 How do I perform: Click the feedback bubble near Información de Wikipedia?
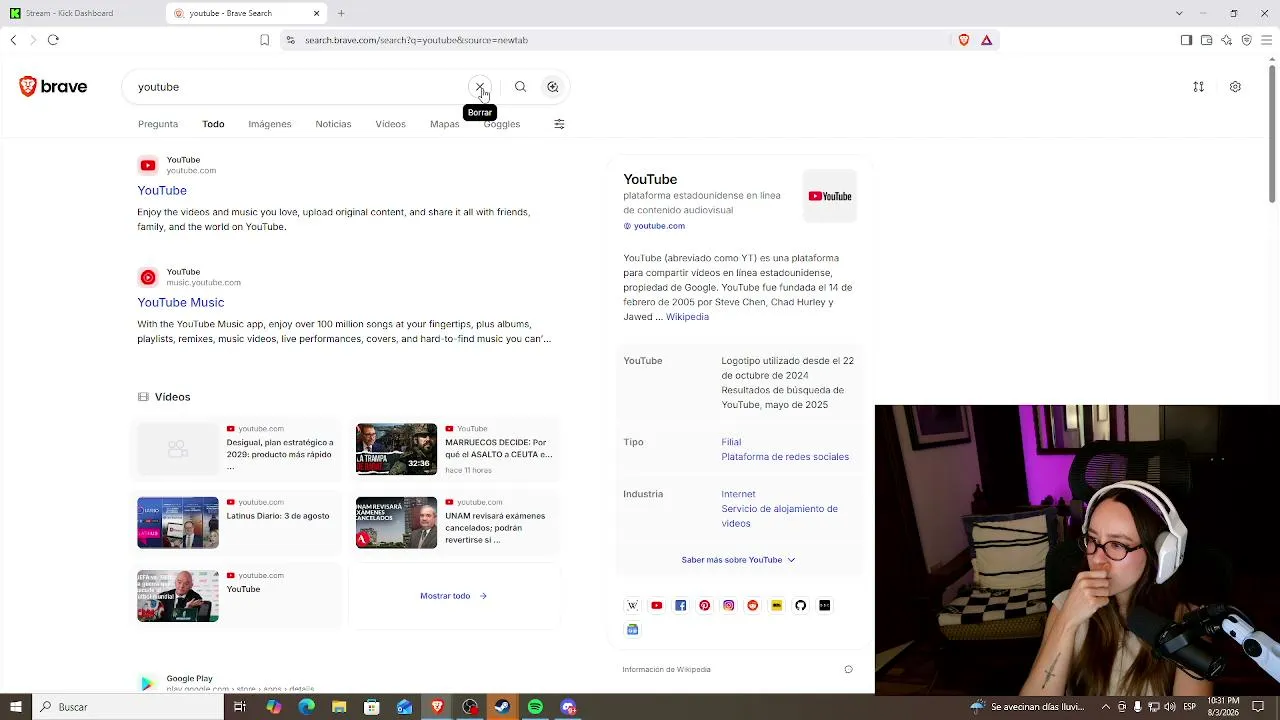[x=848, y=669]
